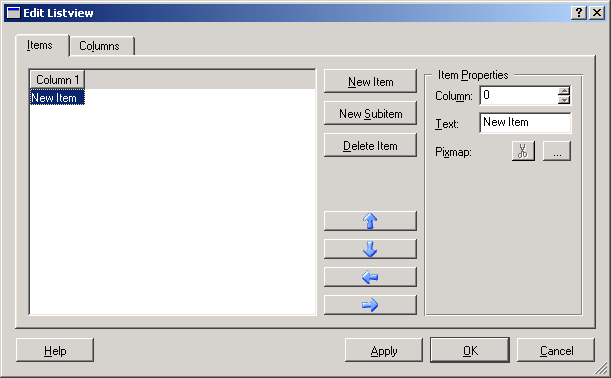Image resolution: width=611 pixels, height=378 pixels.
Task: Add a New Item
Action: [370, 81]
